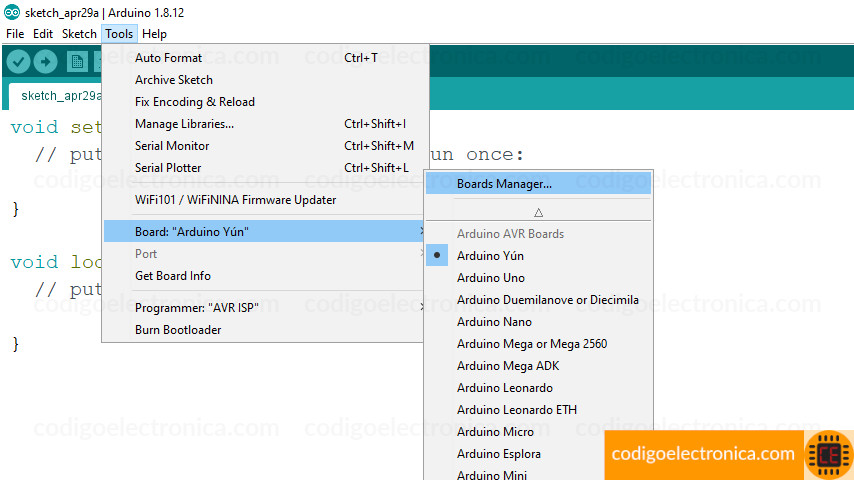Choose Auto Format from Tools menu

(x=263, y=58)
